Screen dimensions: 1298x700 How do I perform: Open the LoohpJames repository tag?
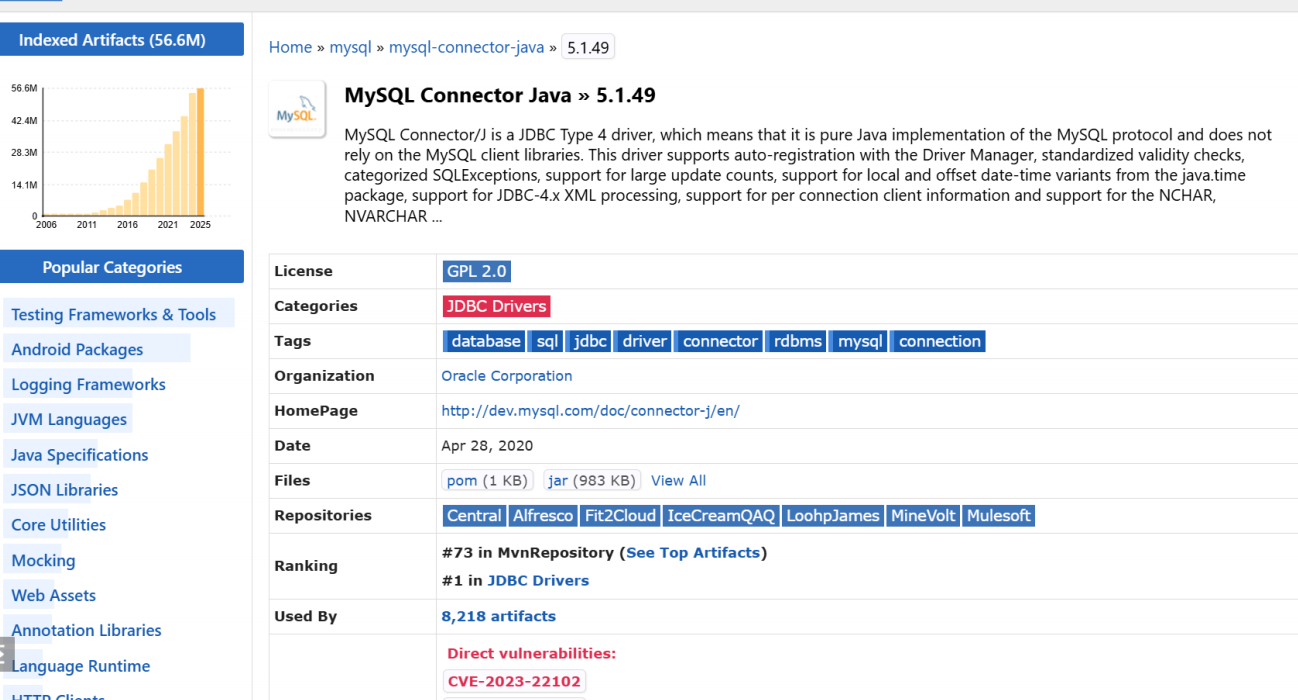[833, 516]
